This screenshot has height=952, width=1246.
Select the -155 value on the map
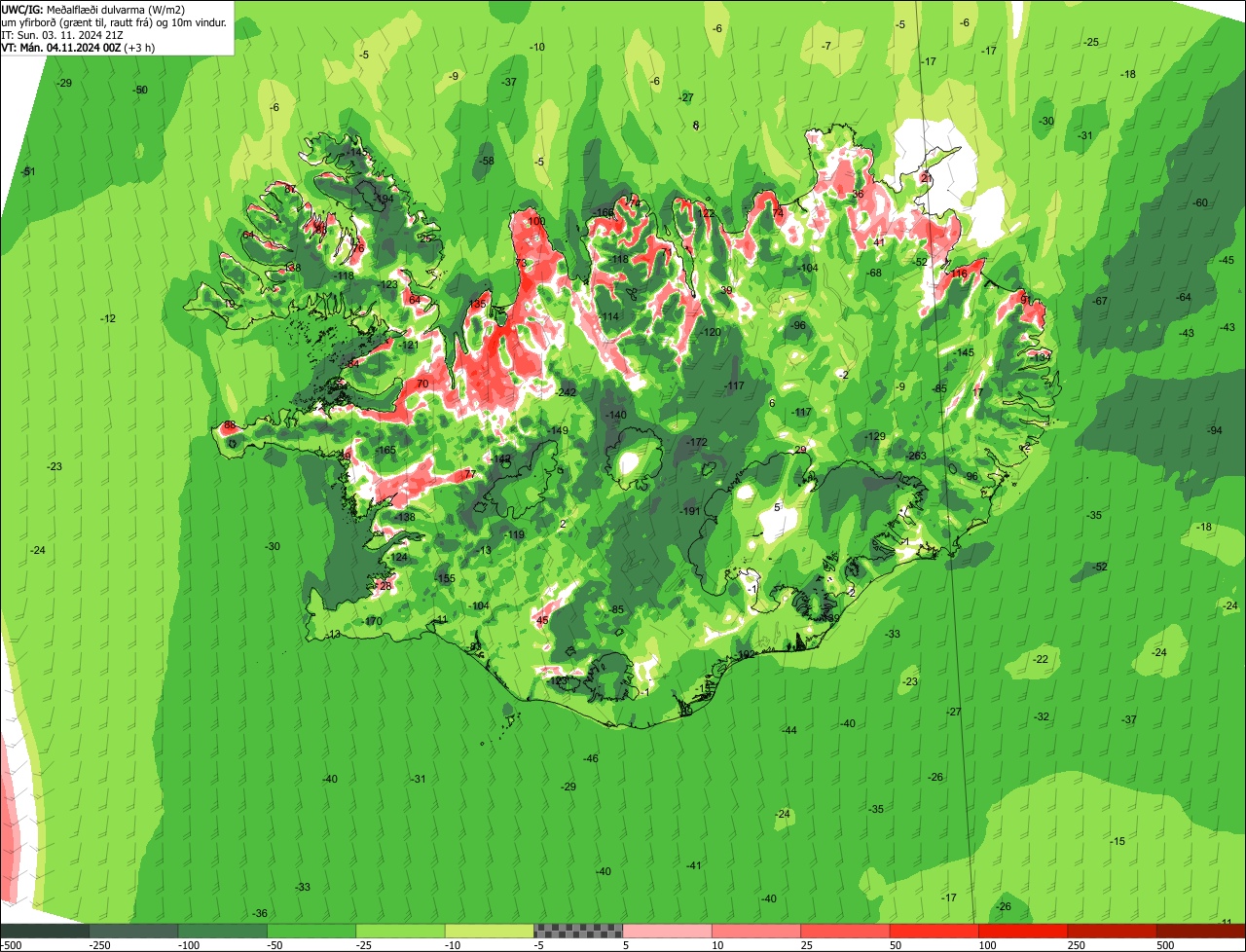[445, 578]
